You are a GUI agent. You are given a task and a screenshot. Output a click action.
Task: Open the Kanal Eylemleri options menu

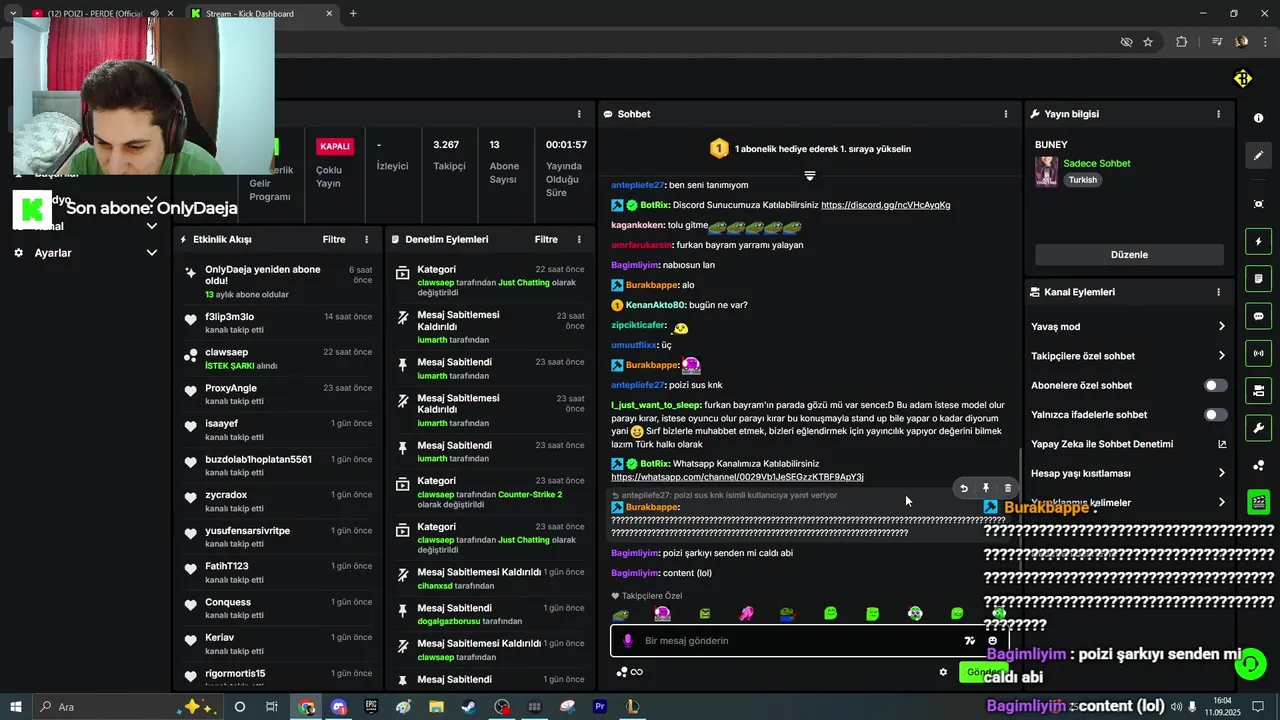point(1218,292)
